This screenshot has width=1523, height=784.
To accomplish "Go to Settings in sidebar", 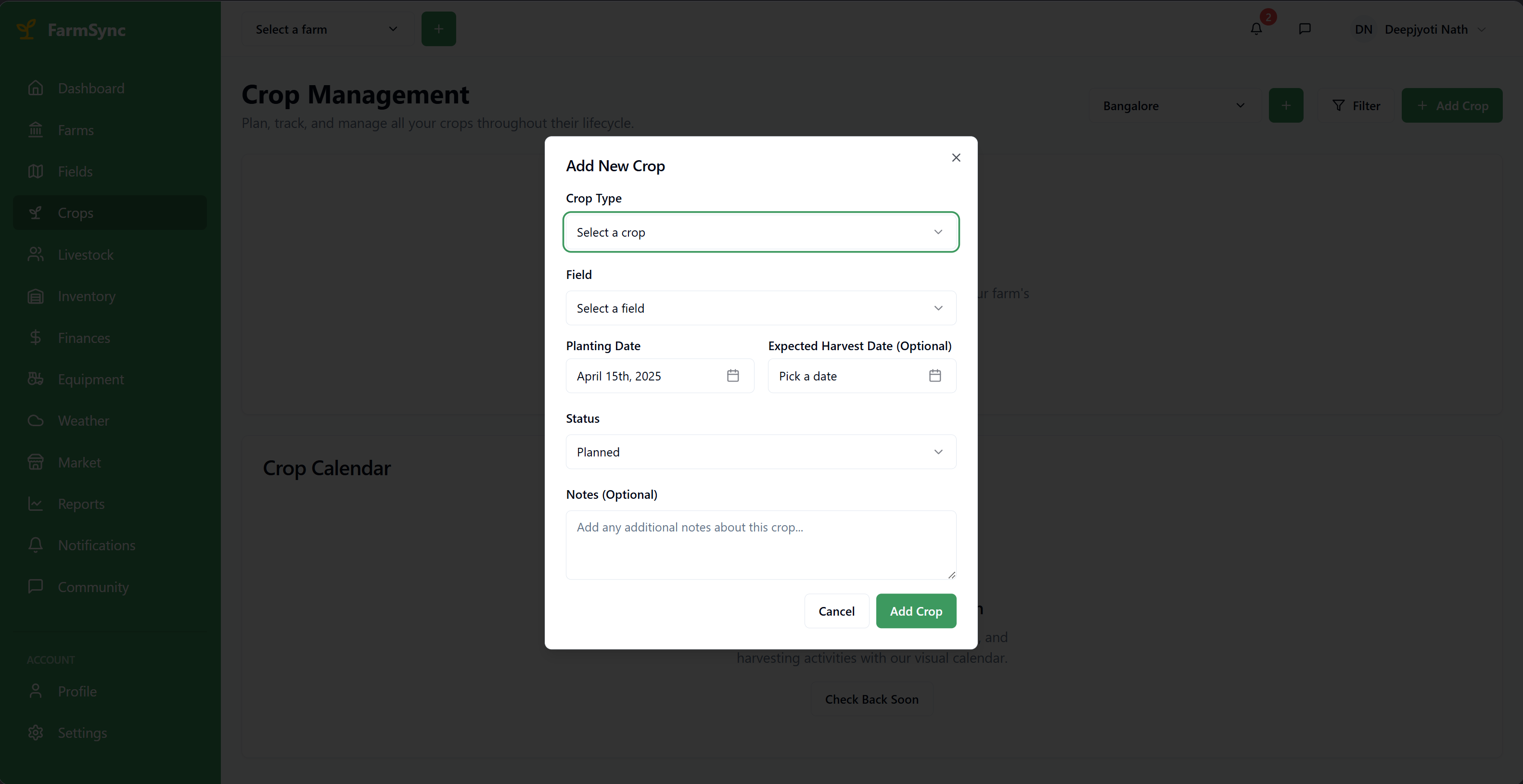I will 110,733.
